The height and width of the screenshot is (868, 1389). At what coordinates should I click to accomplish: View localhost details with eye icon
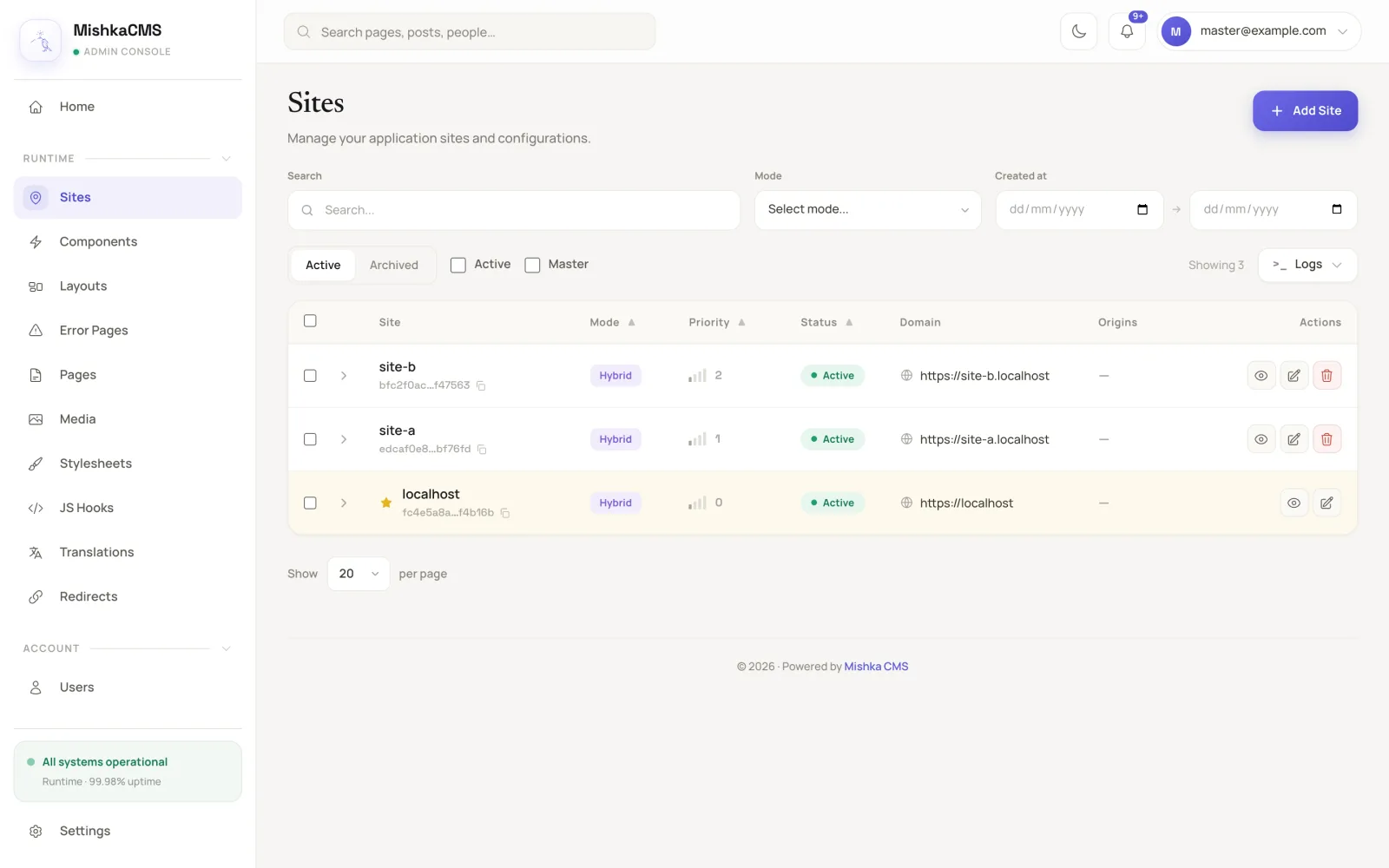1294,503
